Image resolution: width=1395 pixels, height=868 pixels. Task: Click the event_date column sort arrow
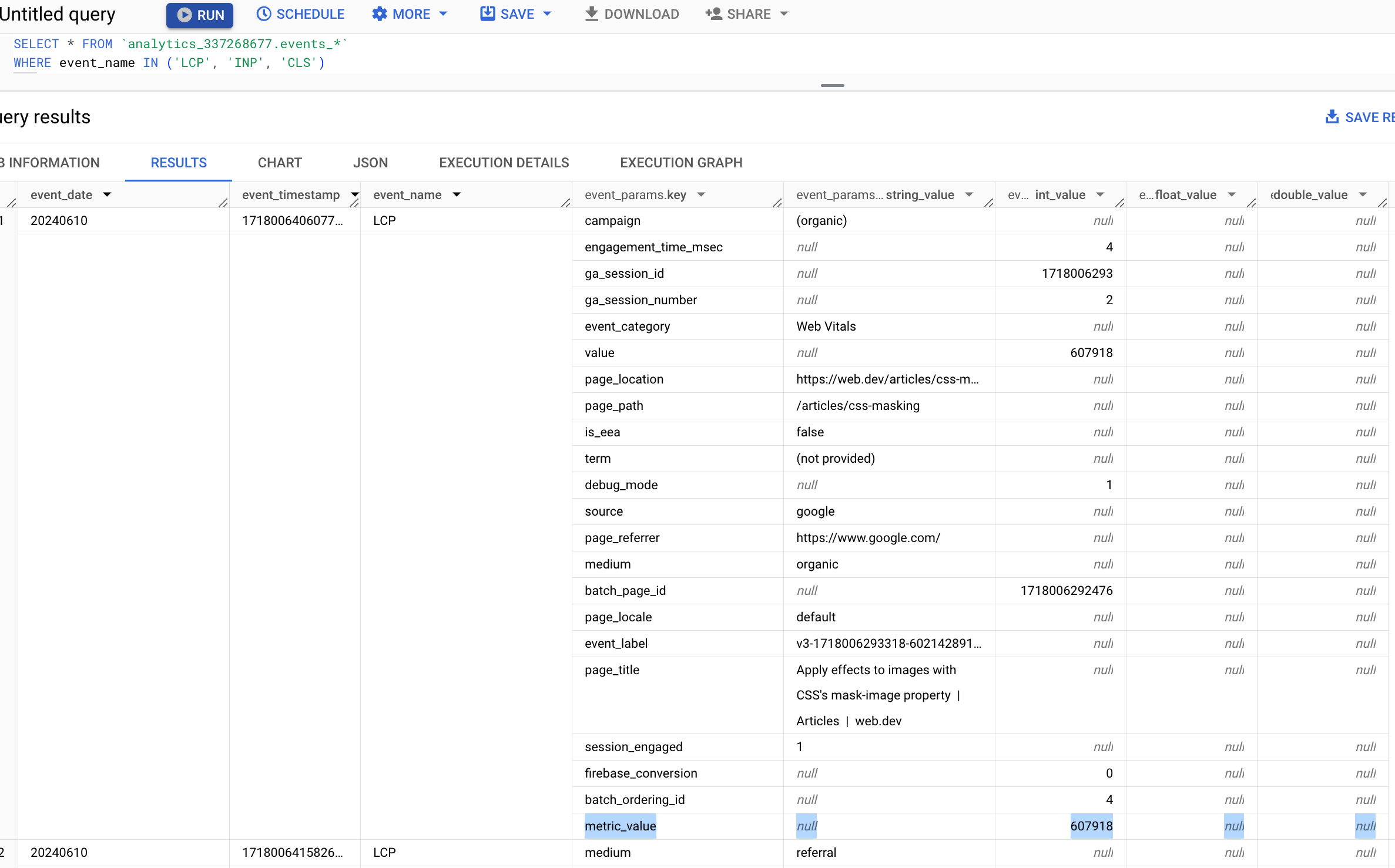tap(108, 194)
